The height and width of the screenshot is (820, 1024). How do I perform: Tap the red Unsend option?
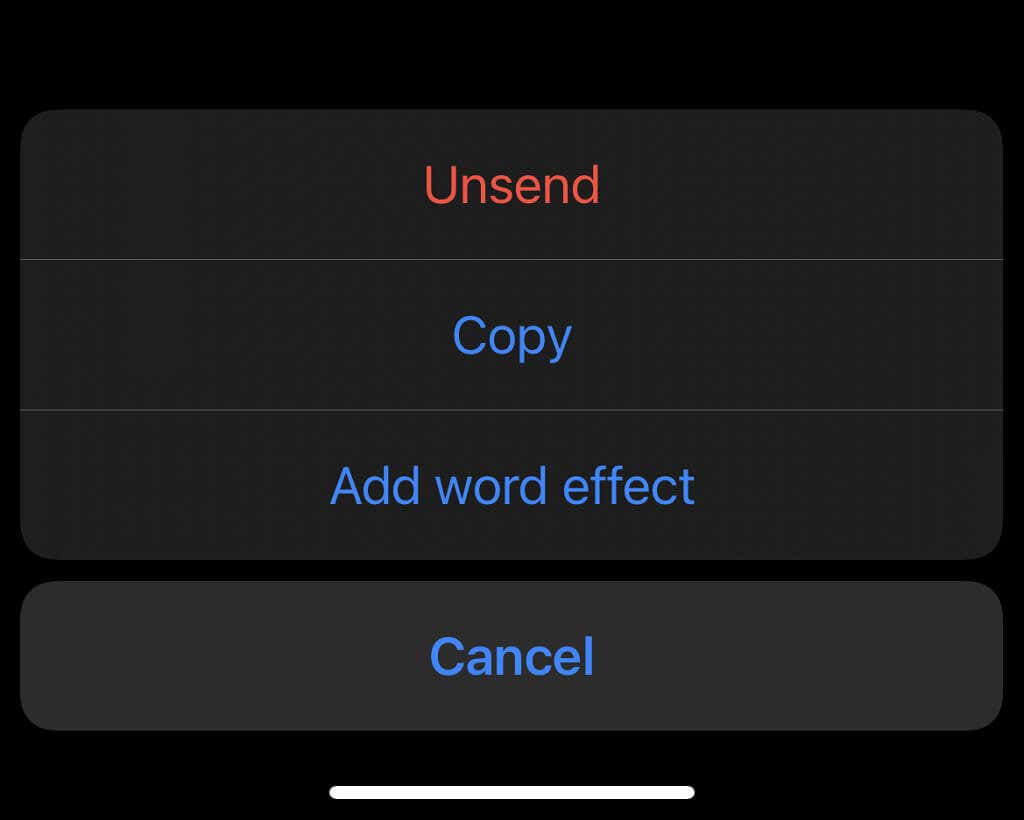pyautogui.click(x=511, y=185)
